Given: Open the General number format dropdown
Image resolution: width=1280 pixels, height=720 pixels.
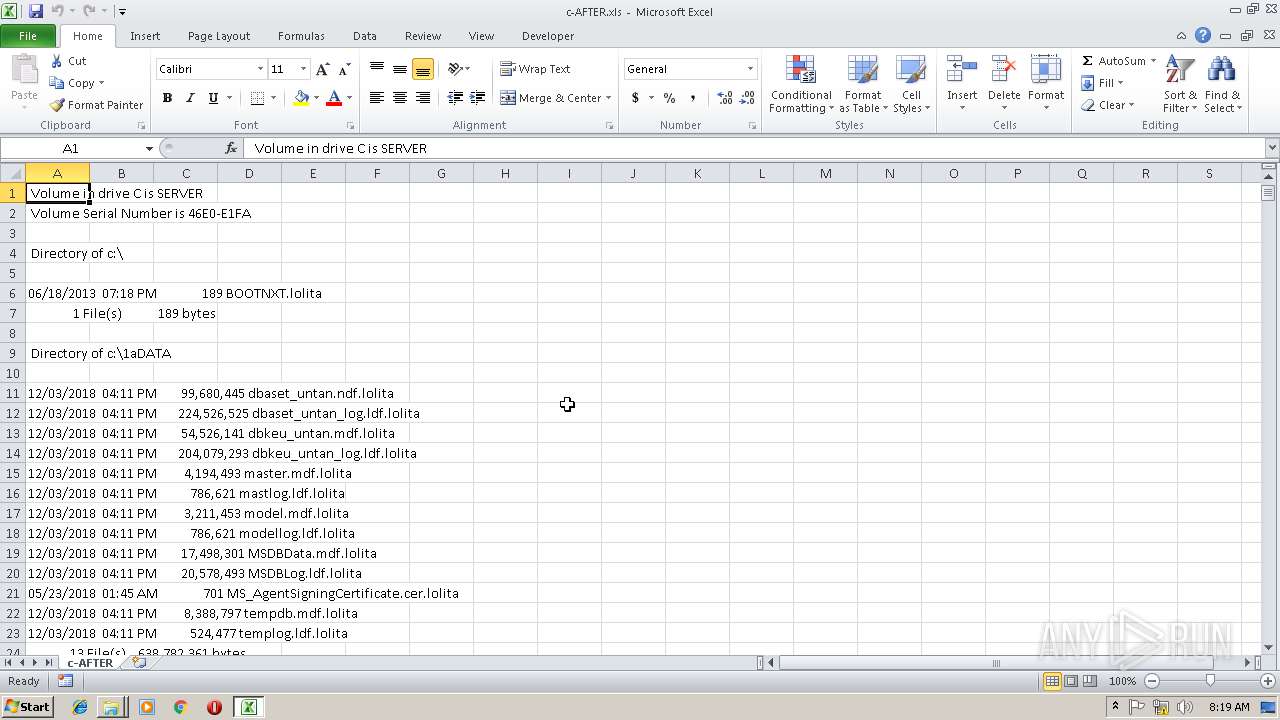Looking at the screenshot, I should pyautogui.click(x=750, y=69).
